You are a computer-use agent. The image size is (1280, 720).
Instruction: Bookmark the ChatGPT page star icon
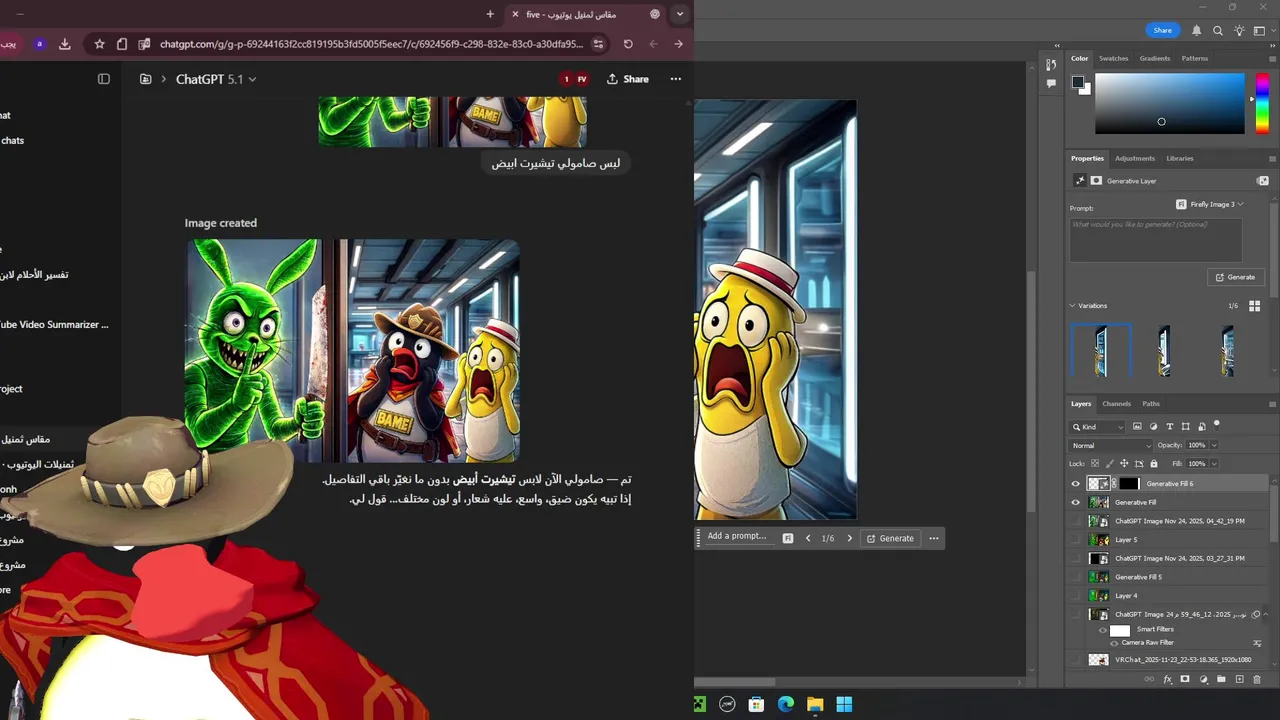pyautogui.click(x=99, y=44)
